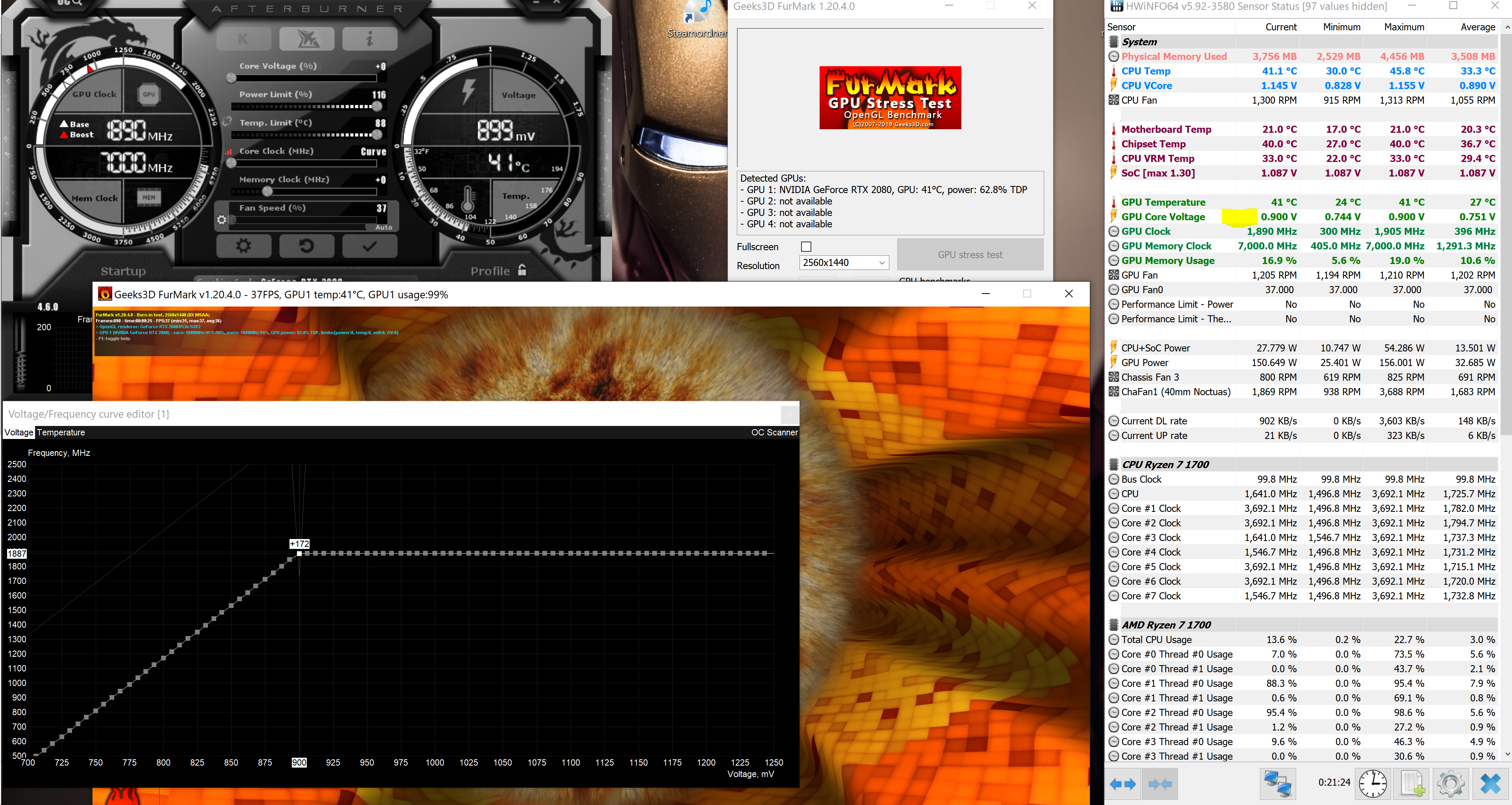
Task: Open HWiNFO network monitors button
Action: point(1277,784)
